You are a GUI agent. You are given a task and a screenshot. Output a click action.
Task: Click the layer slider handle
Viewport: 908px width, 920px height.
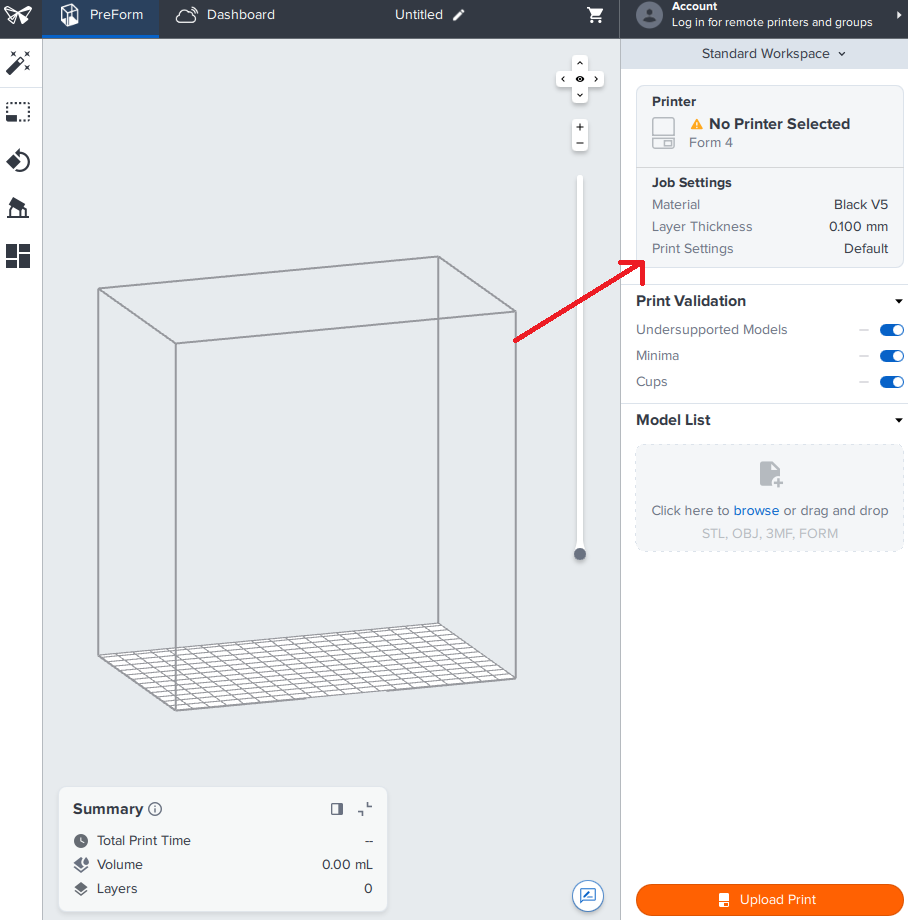579,554
